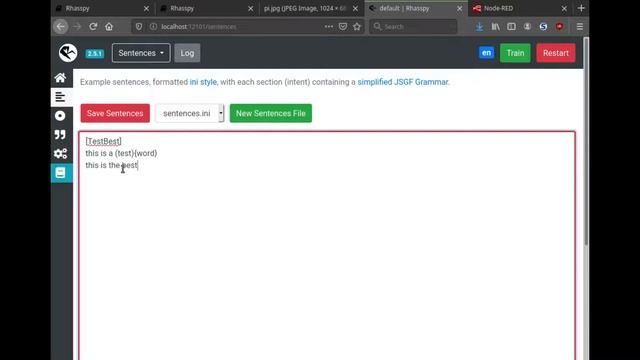Open the downloads arrow icon
Screen dimensions: 640x360
point(479,27)
